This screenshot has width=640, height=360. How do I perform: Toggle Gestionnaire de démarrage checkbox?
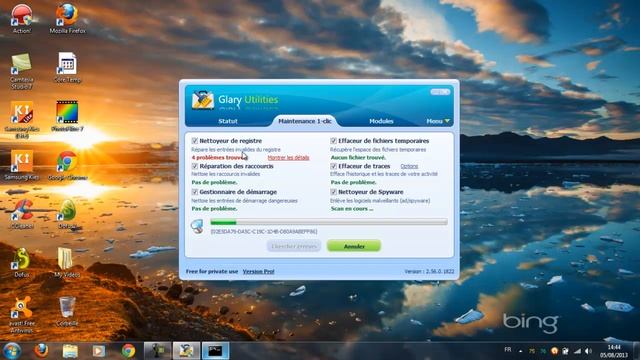(195, 192)
